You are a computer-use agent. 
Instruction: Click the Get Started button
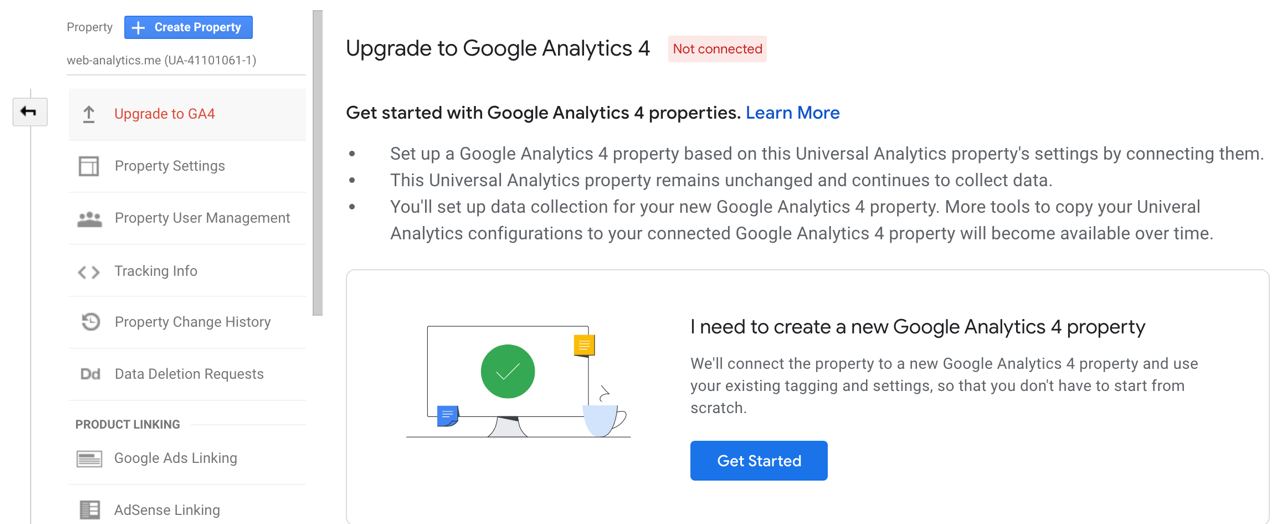(758, 461)
